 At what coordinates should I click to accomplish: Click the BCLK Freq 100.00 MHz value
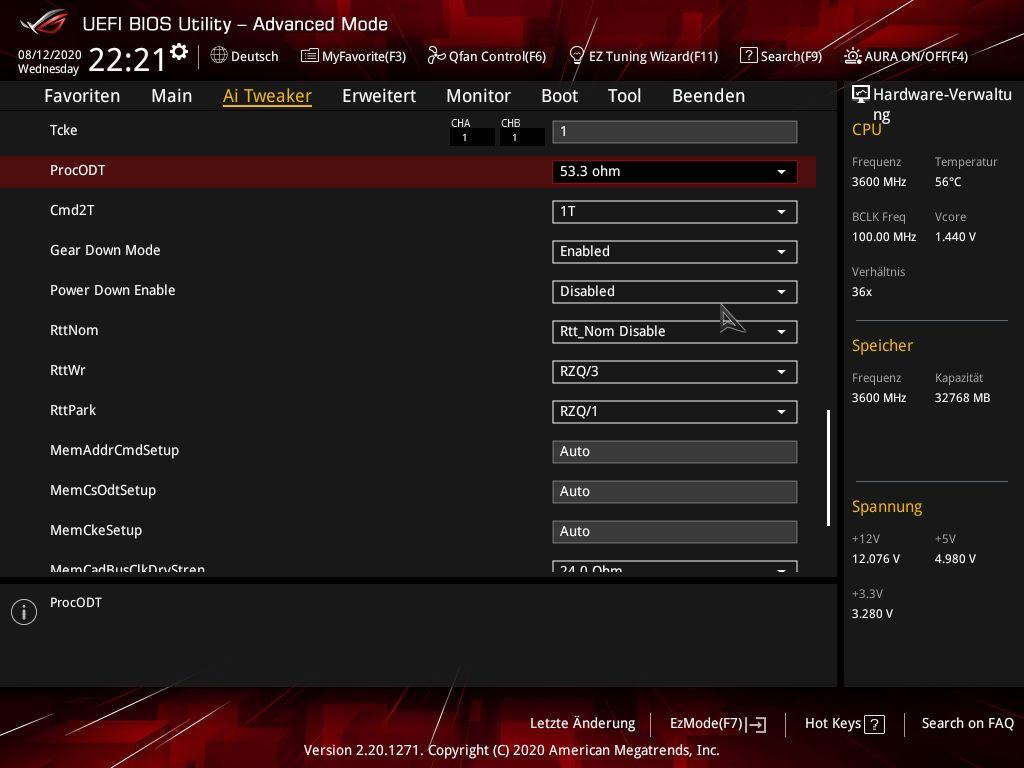coord(884,236)
